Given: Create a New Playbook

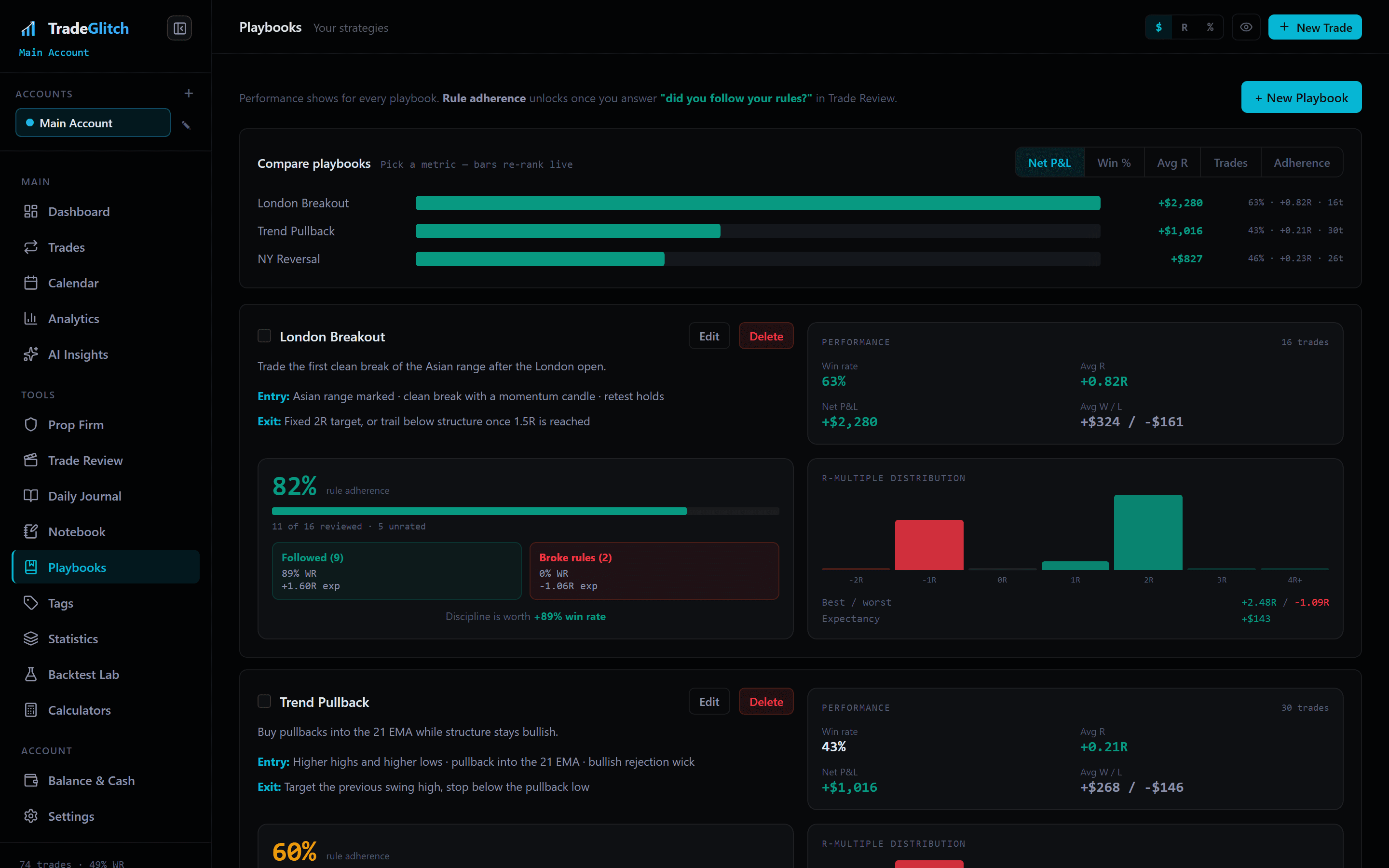Looking at the screenshot, I should [1301, 97].
